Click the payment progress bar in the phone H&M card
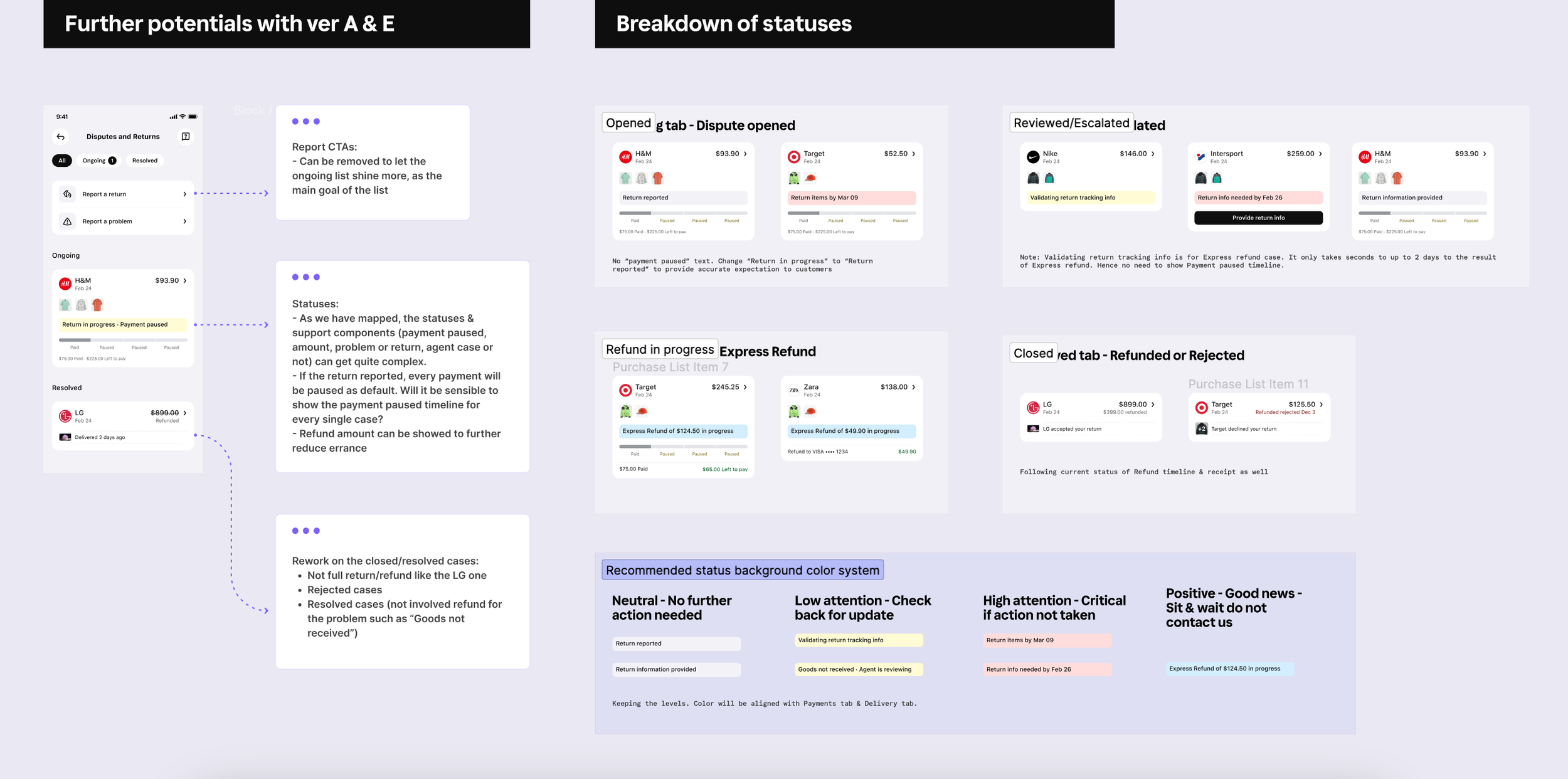This screenshot has width=1568, height=779. coord(123,340)
